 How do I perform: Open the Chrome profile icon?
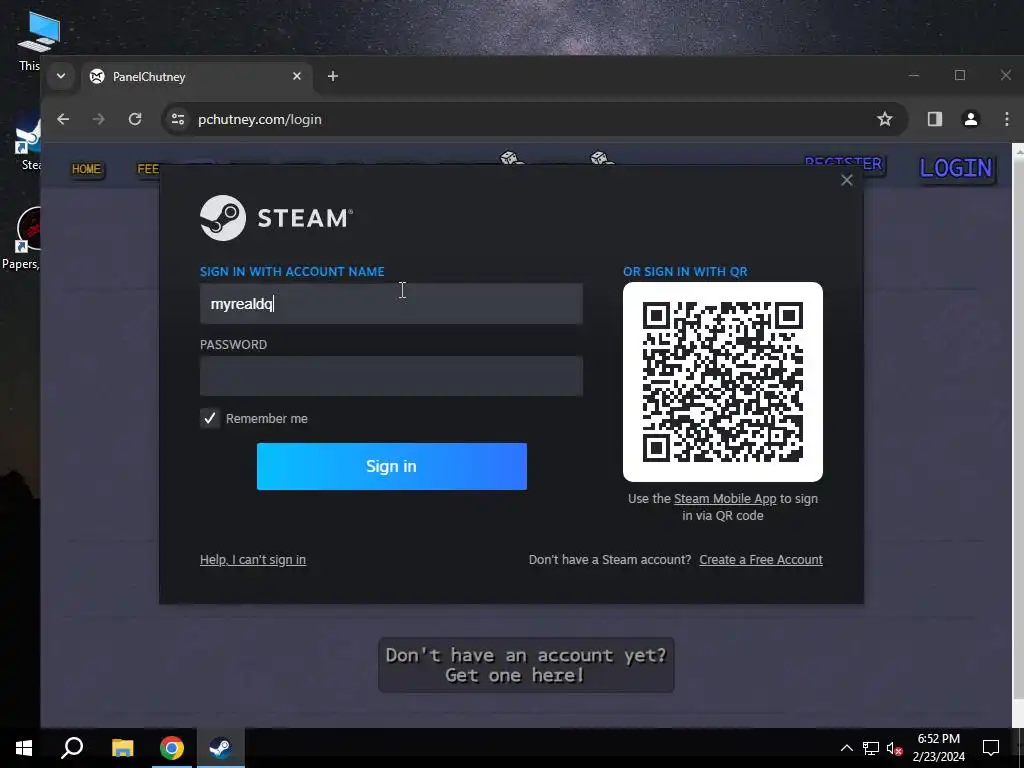pyautogui.click(x=970, y=119)
